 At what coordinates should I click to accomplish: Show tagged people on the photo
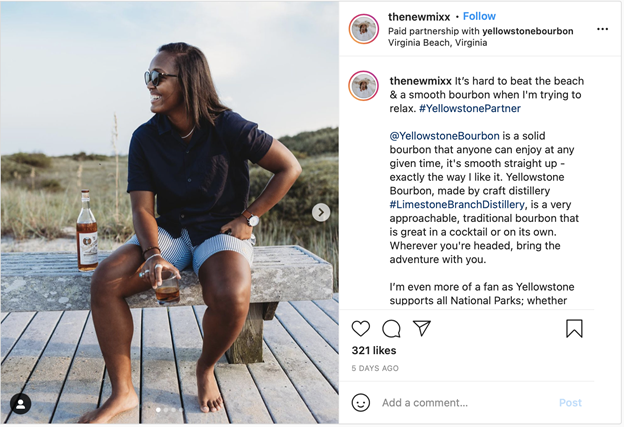click(x=20, y=403)
